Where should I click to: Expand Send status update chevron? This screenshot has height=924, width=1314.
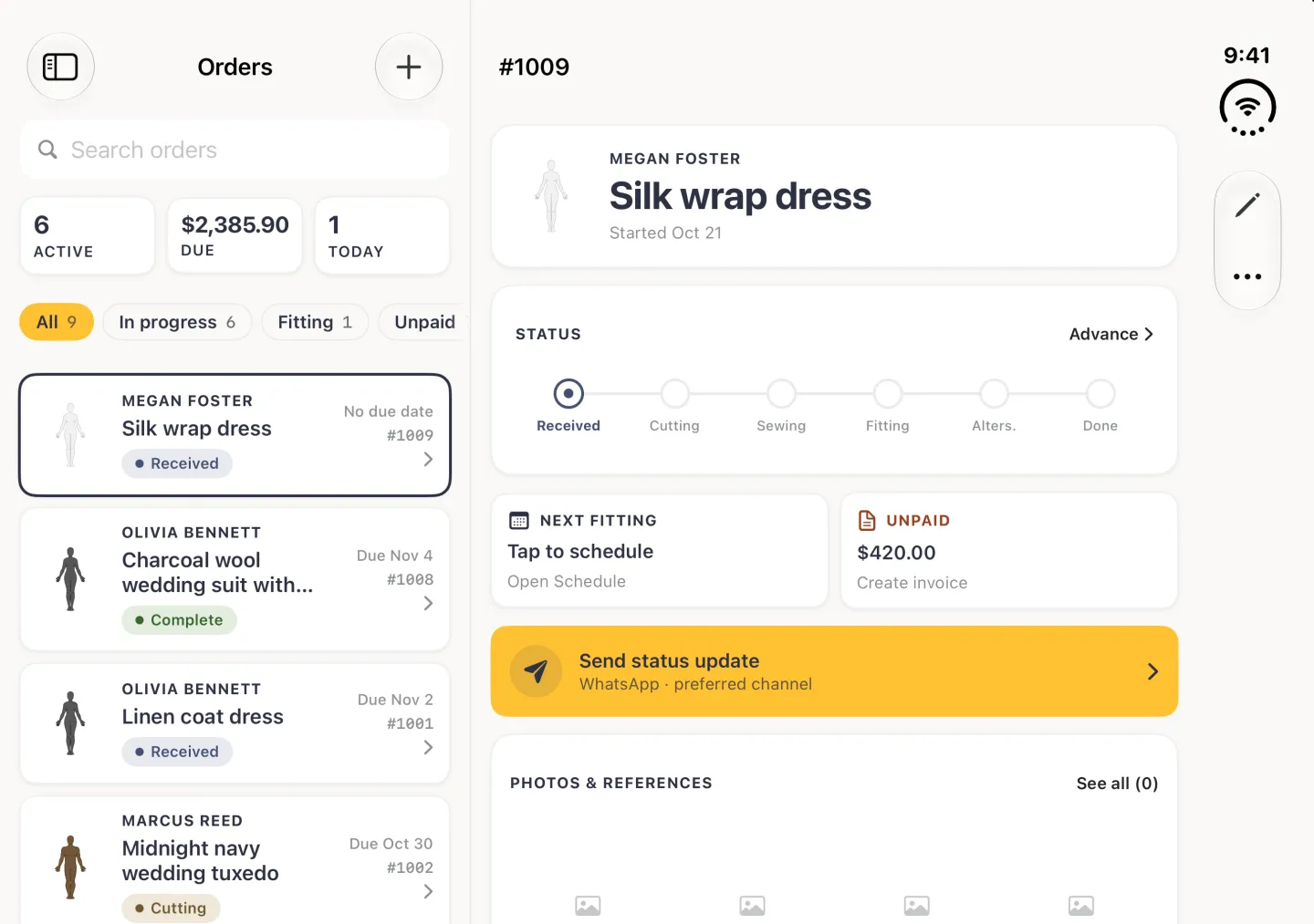tap(1152, 671)
